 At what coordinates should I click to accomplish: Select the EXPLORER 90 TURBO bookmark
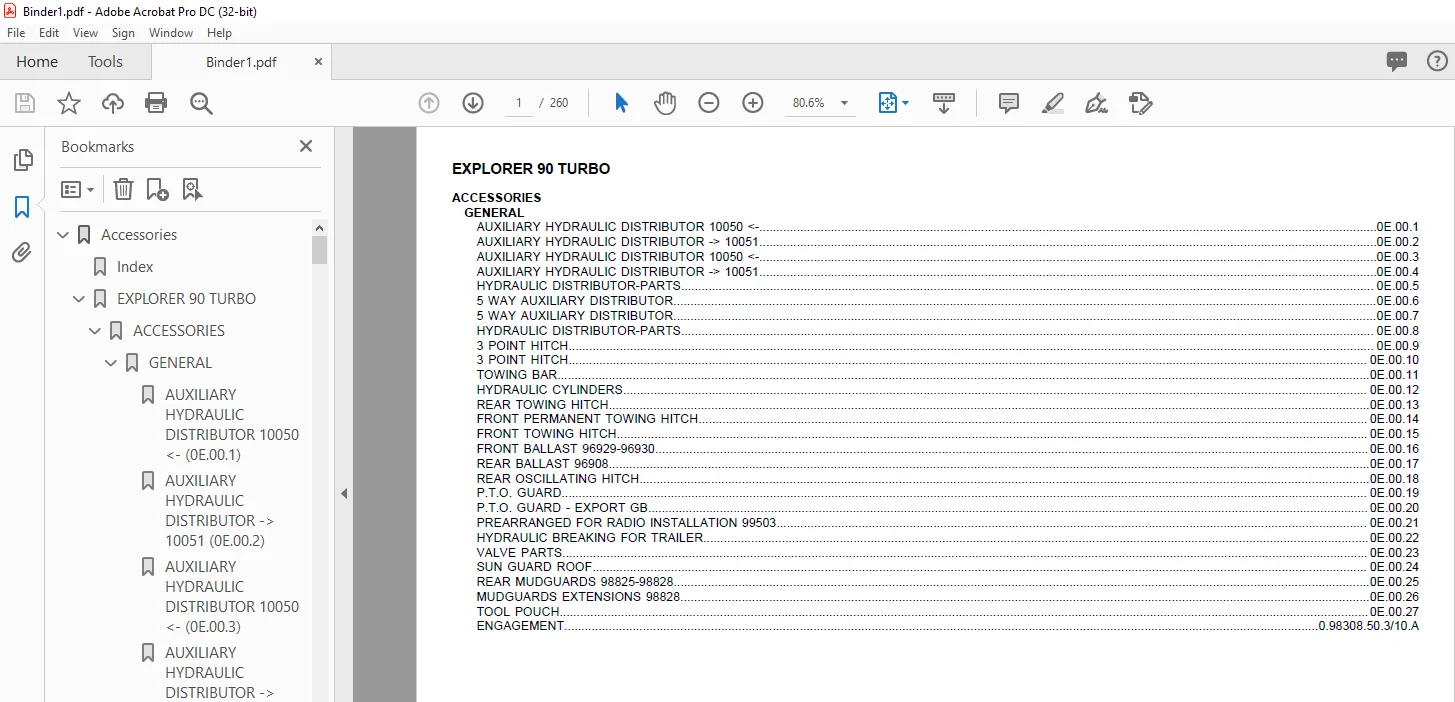point(186,299)
